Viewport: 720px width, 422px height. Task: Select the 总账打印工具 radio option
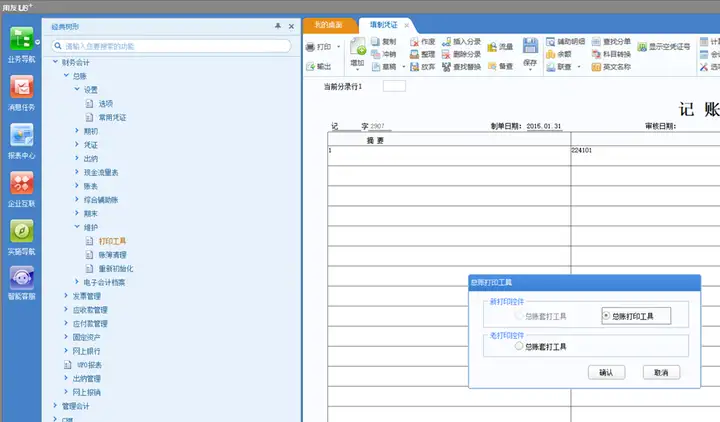coord(606,316)
